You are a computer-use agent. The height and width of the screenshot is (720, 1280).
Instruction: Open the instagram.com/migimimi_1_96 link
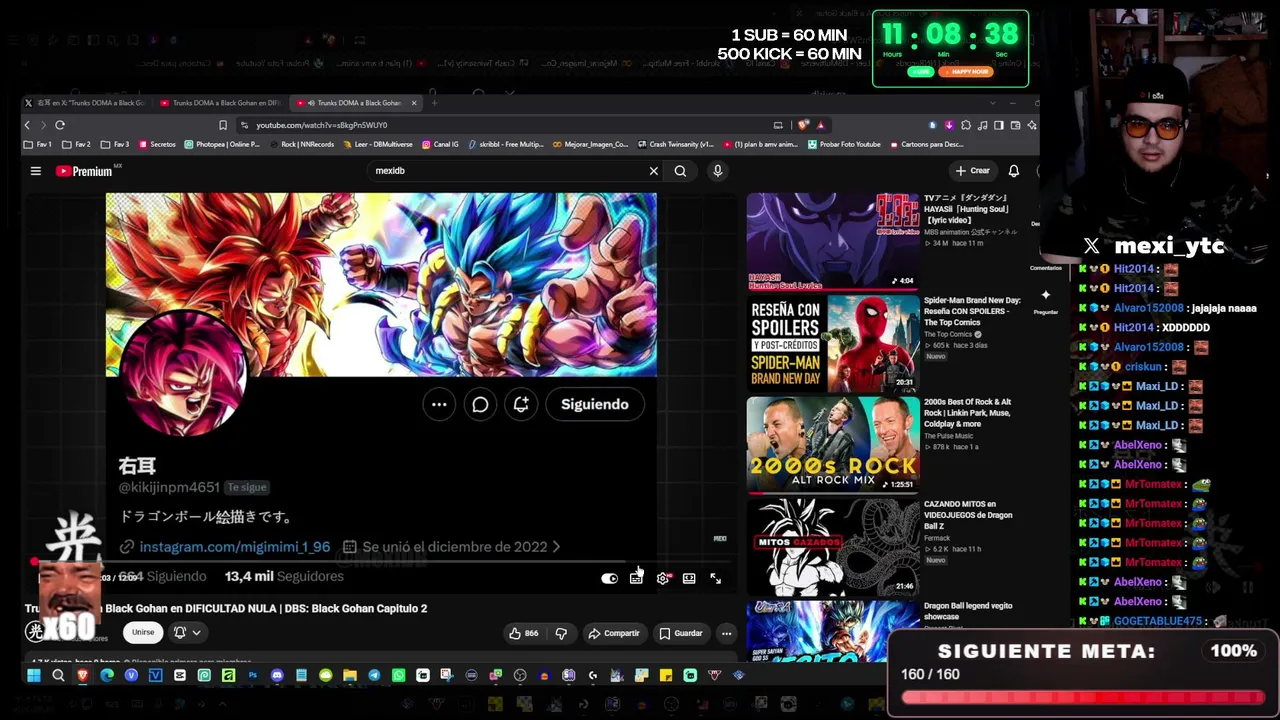coord(235,547)
